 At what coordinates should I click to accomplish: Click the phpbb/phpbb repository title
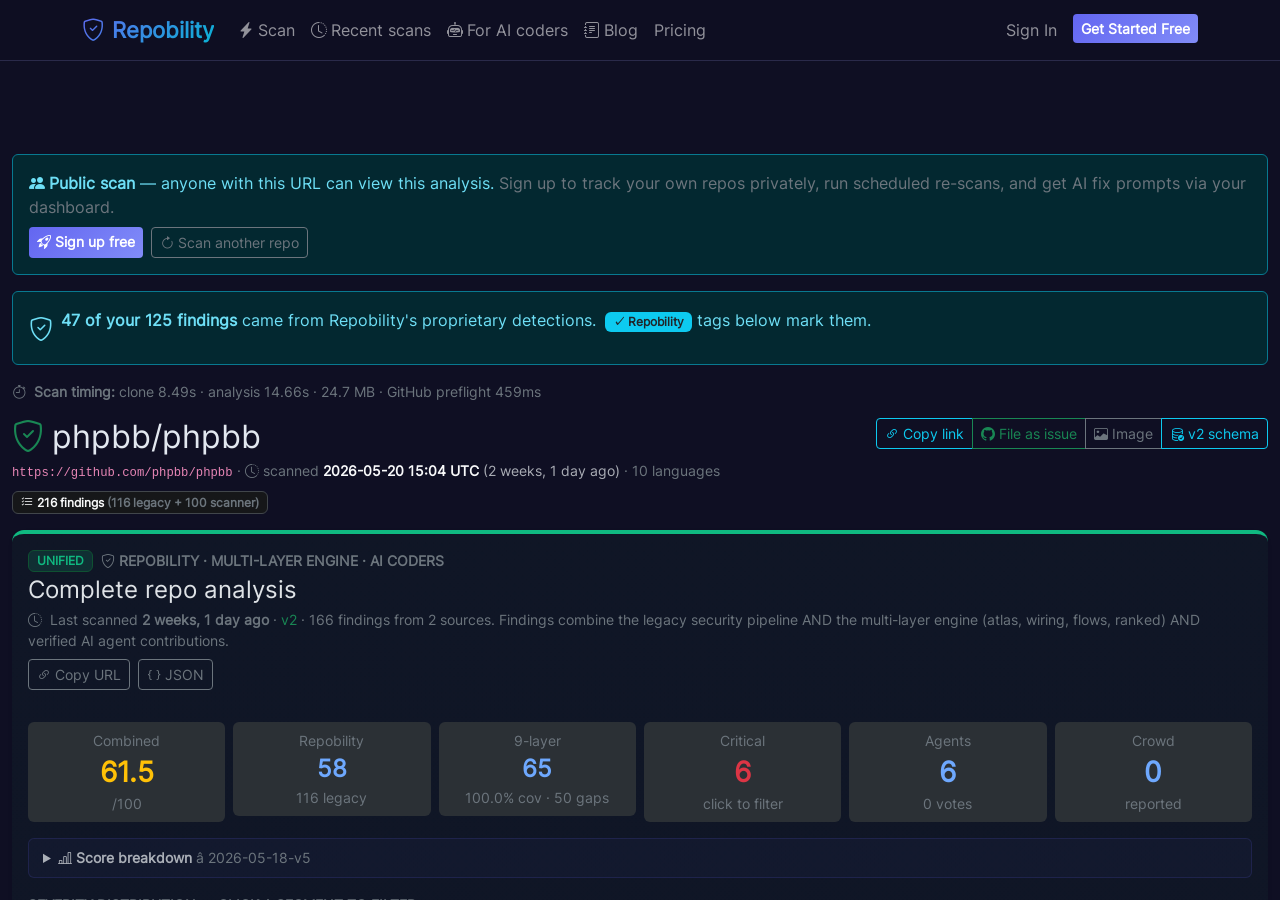point(156,437)
